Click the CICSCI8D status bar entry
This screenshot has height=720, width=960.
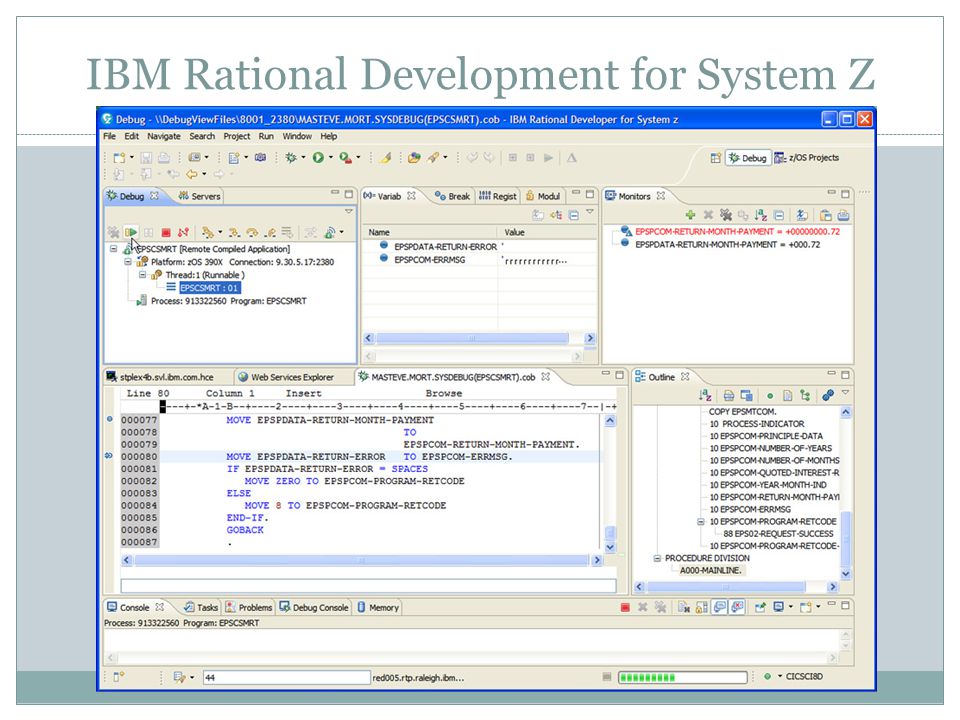[x=804, y=677]
